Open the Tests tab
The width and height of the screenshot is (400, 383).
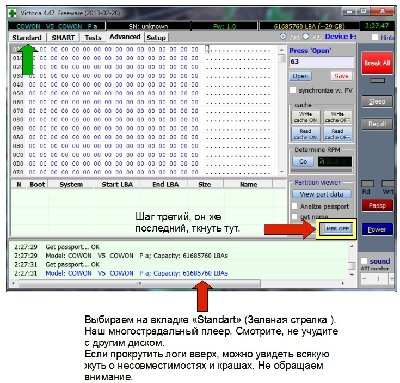click(93, 37)
